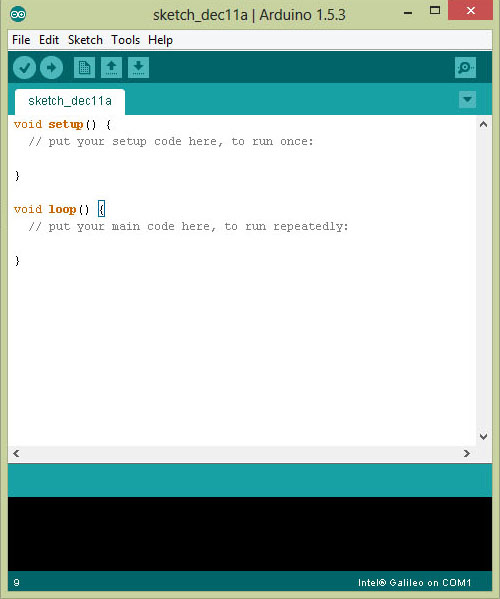Upload the sketch with the arrow button
Screen dimensions: 500x599
(51, 68)
